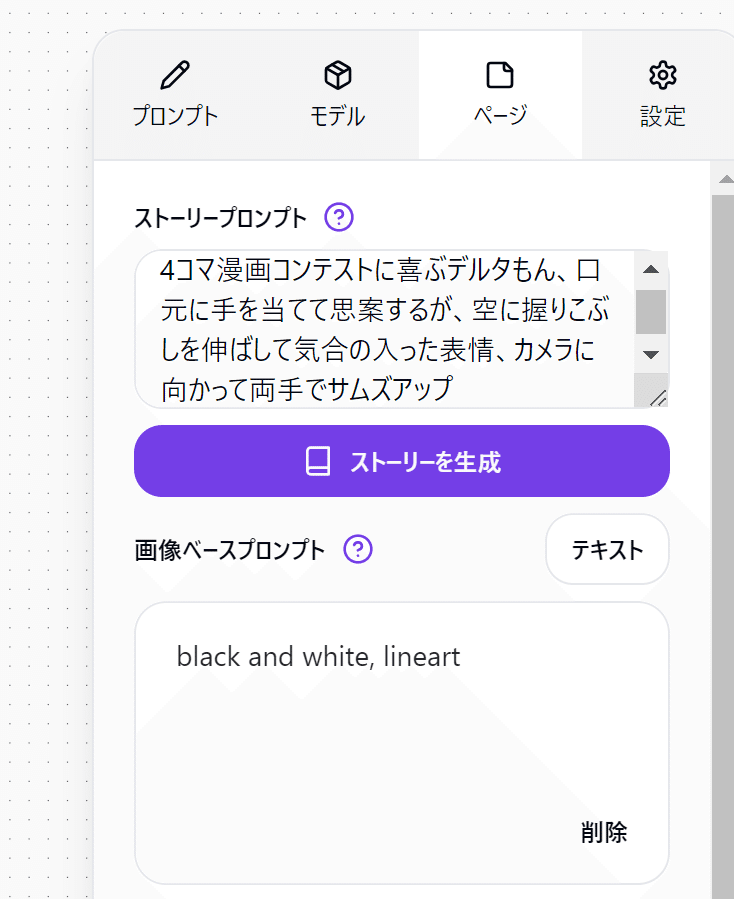Click the book icon inside the generate button
Viewport: 734px width, 899px height.
(316, 461)
